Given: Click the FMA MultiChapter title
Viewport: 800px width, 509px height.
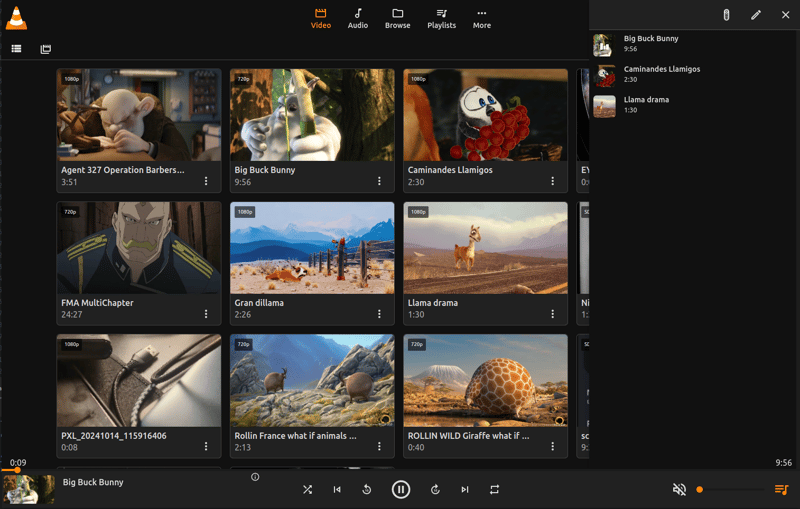Looking at the screenshot, I should coord(97,302).
